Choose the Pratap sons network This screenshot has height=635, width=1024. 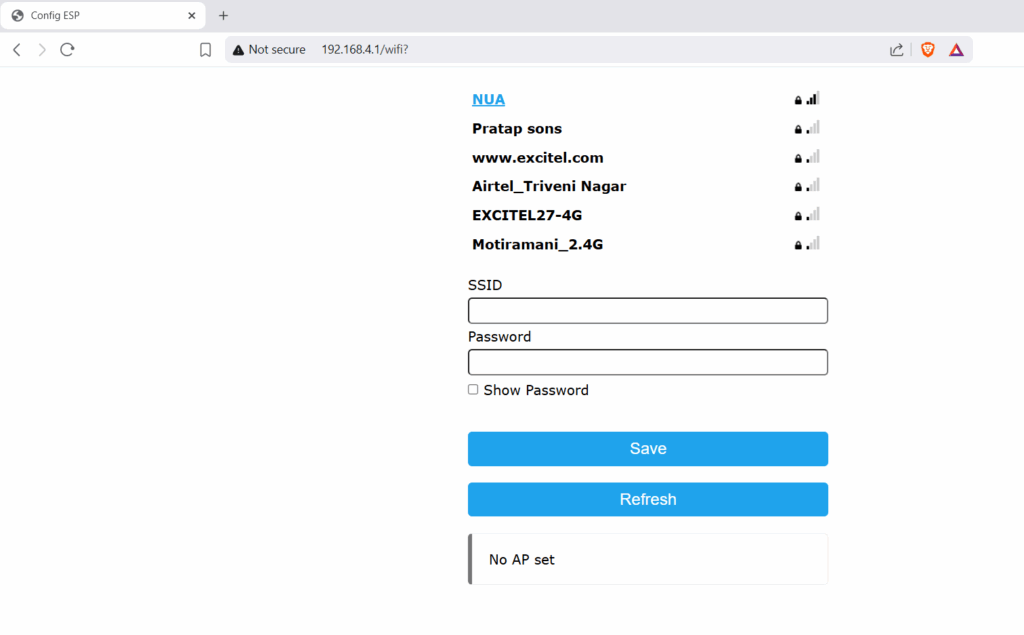(x=517, y=129)
